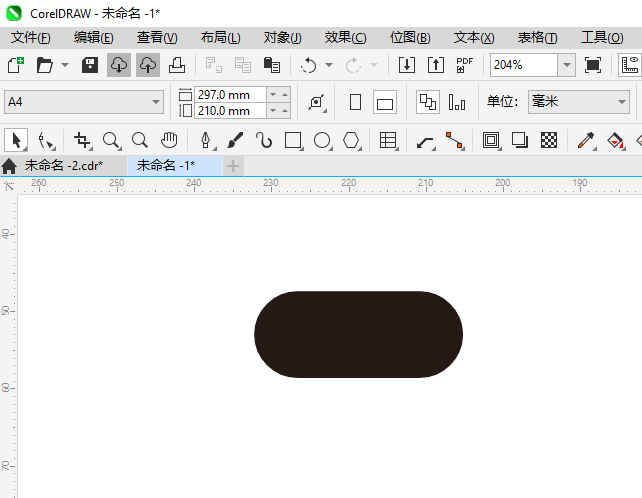Click the Export icon
The width and height of the screenshot is (642, 498).
(436, 65)
